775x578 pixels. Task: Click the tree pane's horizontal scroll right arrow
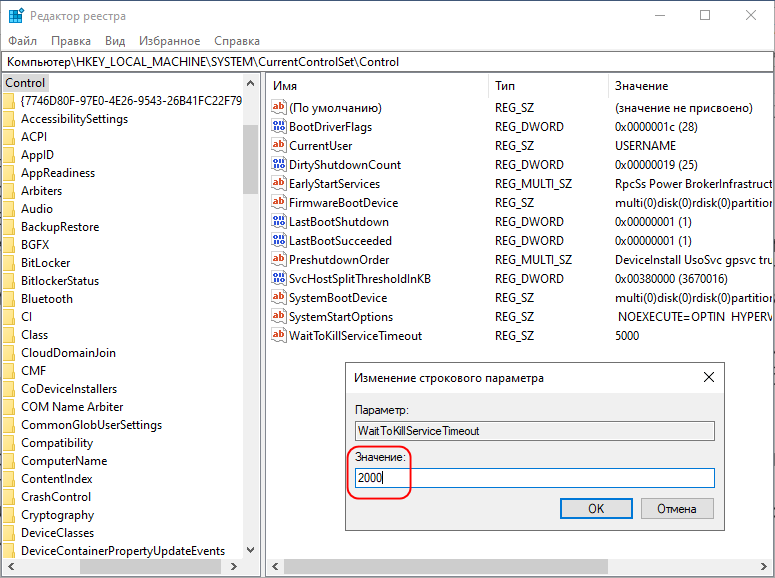tap(234, 566)
